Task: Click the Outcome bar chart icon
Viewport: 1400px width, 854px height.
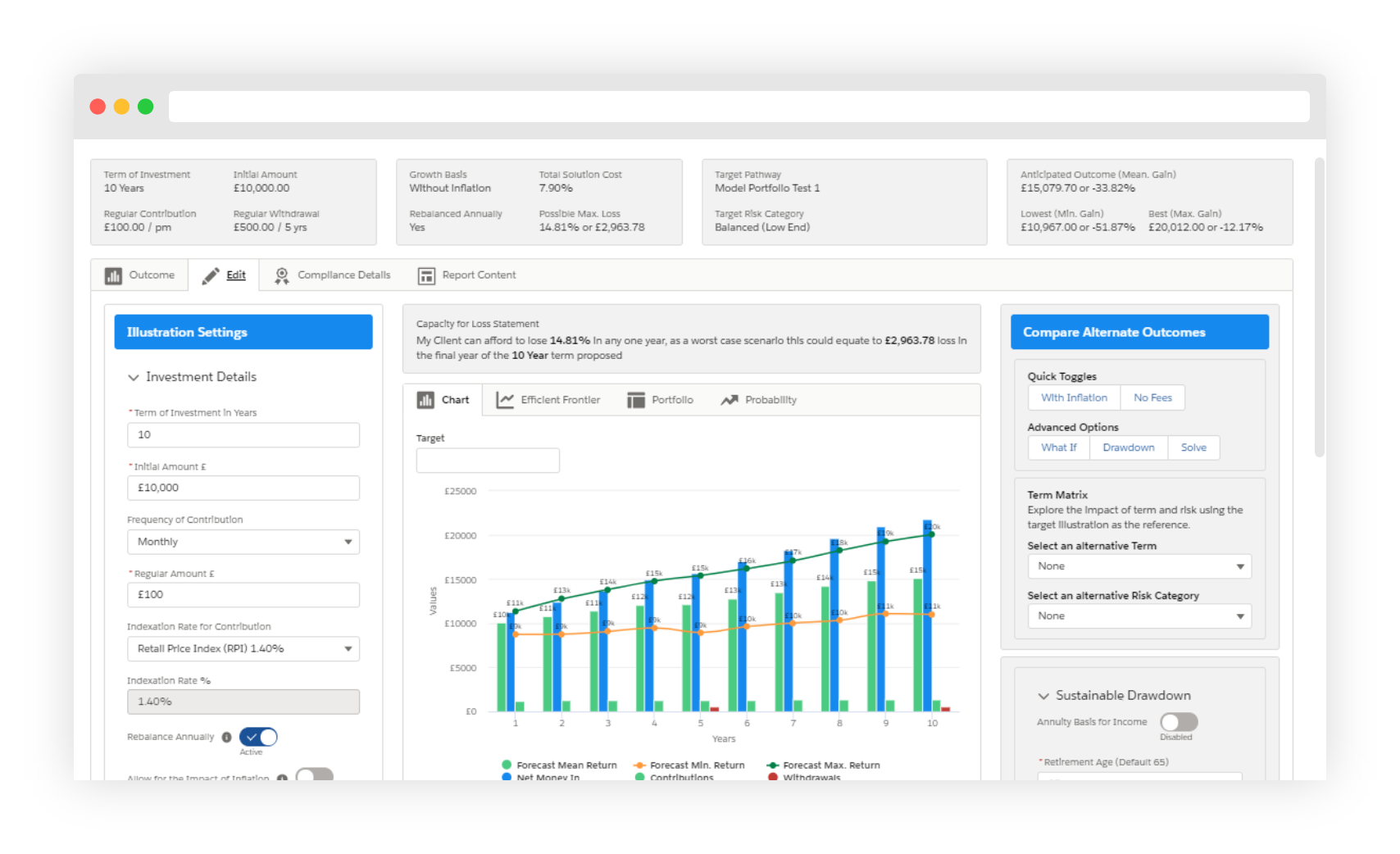Action: (x=113, y=276)
